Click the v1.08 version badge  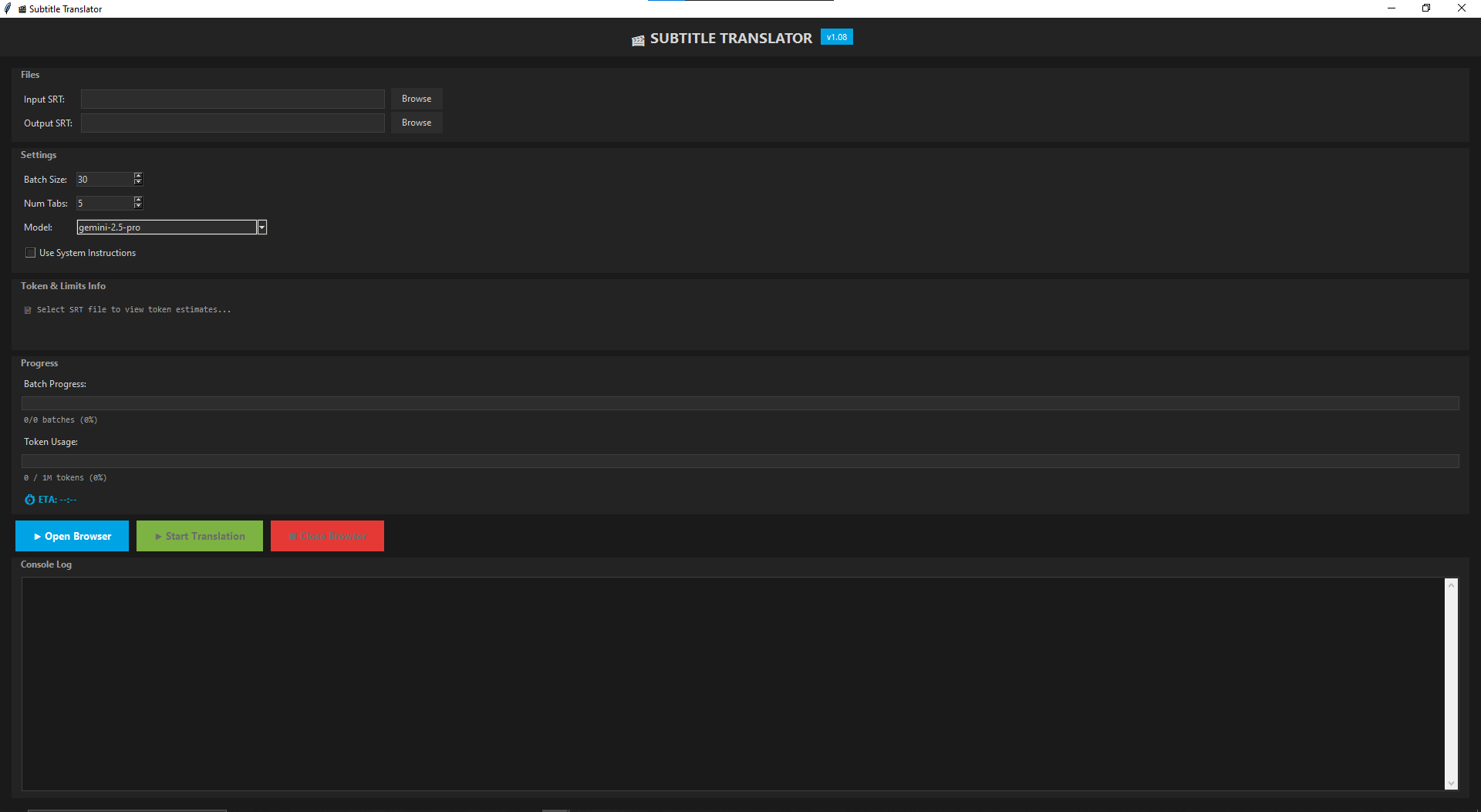click(x=836, y=37)
